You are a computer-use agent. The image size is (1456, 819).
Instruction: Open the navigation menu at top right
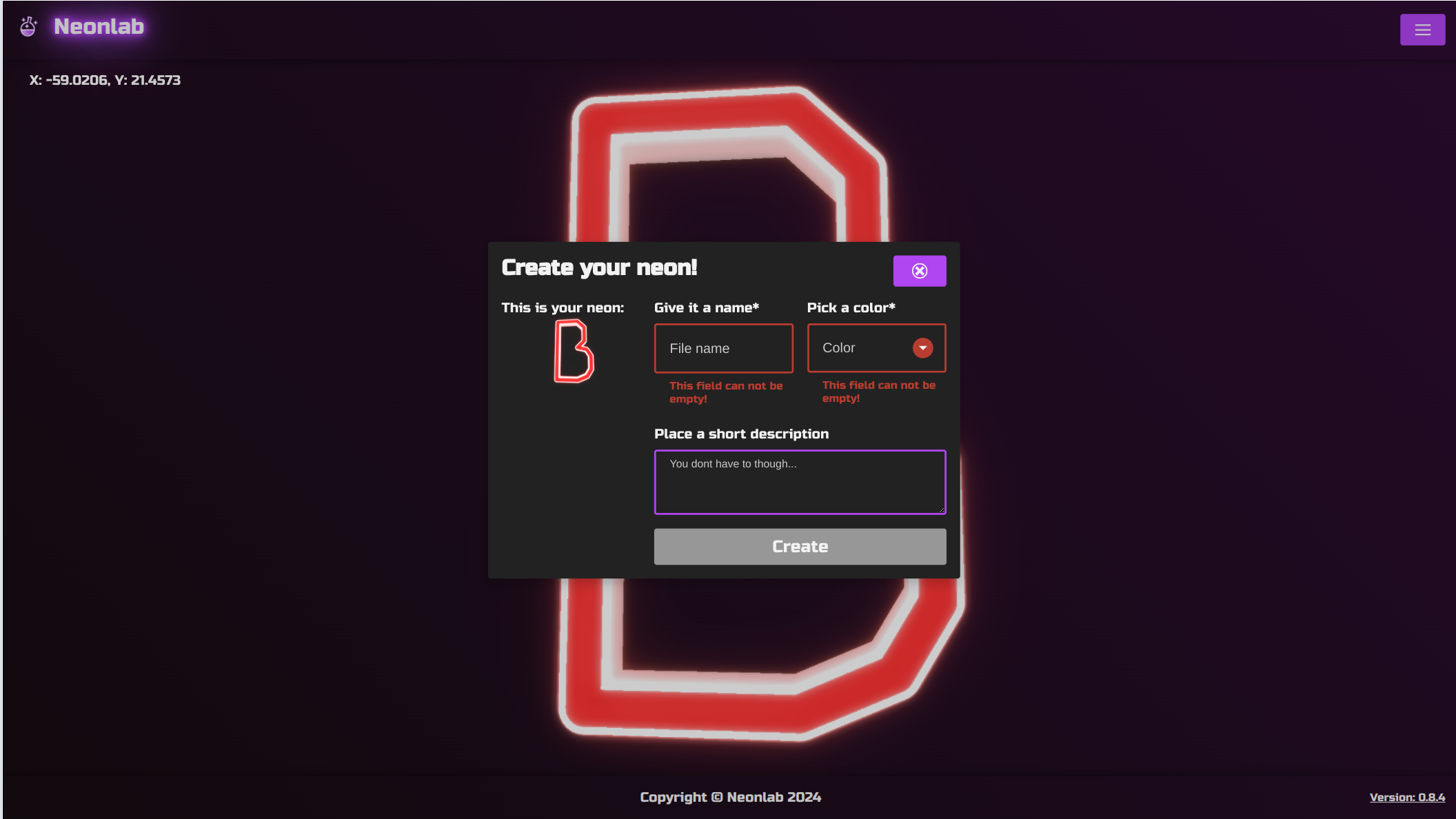(1422, 29)
